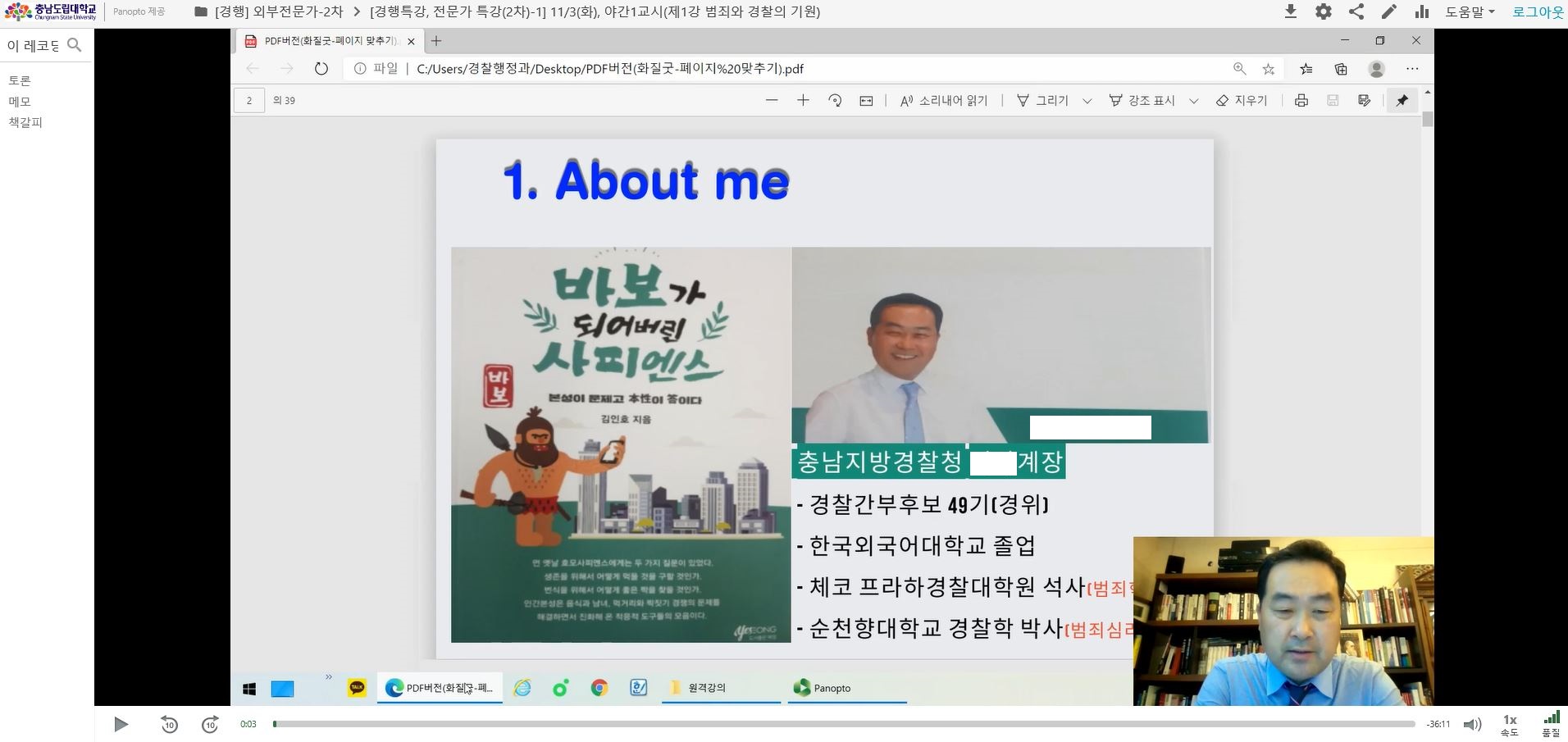Click the Edge profile avatar
The height and width of the screenshot is (742, 1568).
tap(1377, 69)
